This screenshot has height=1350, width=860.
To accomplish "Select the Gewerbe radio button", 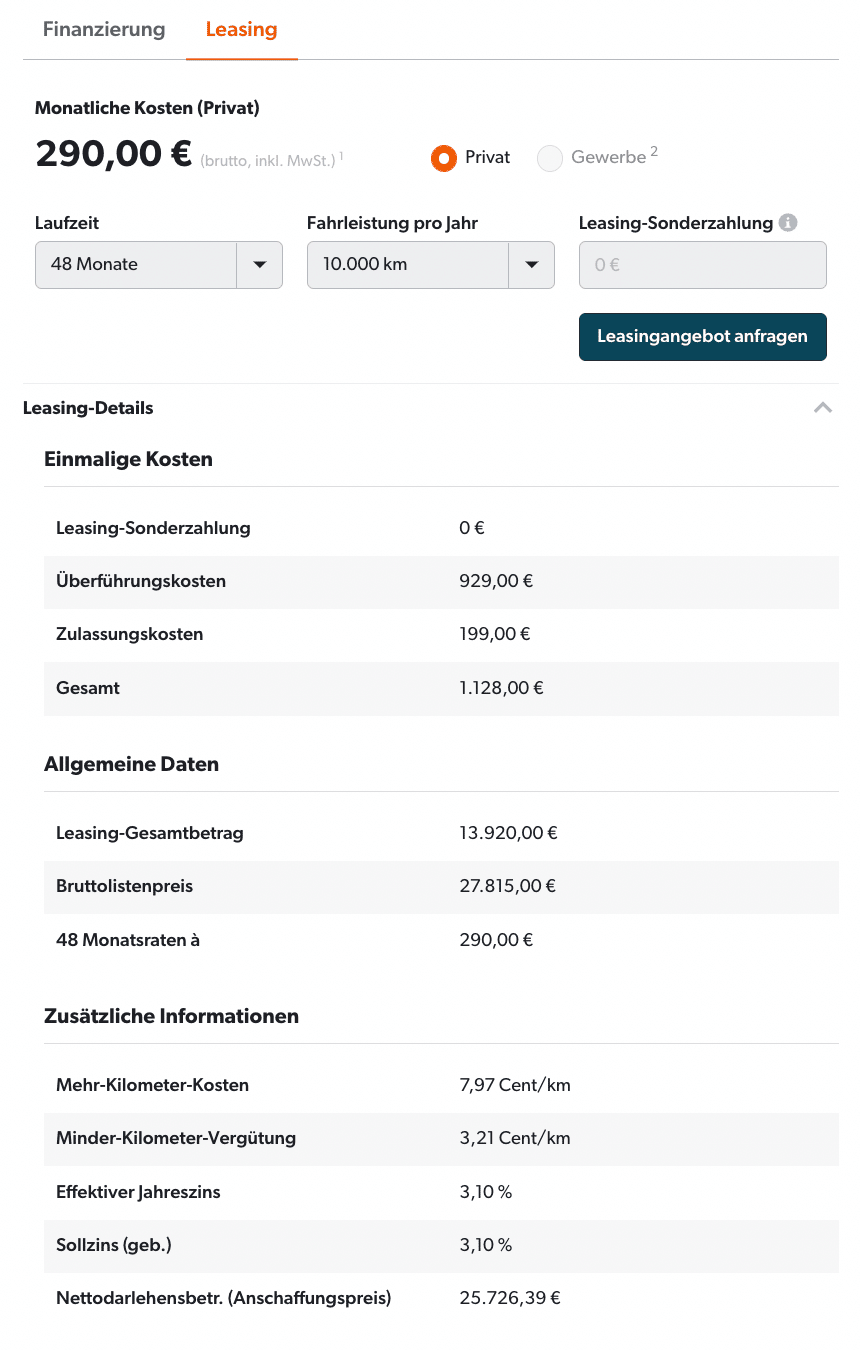I will point(550,158).
